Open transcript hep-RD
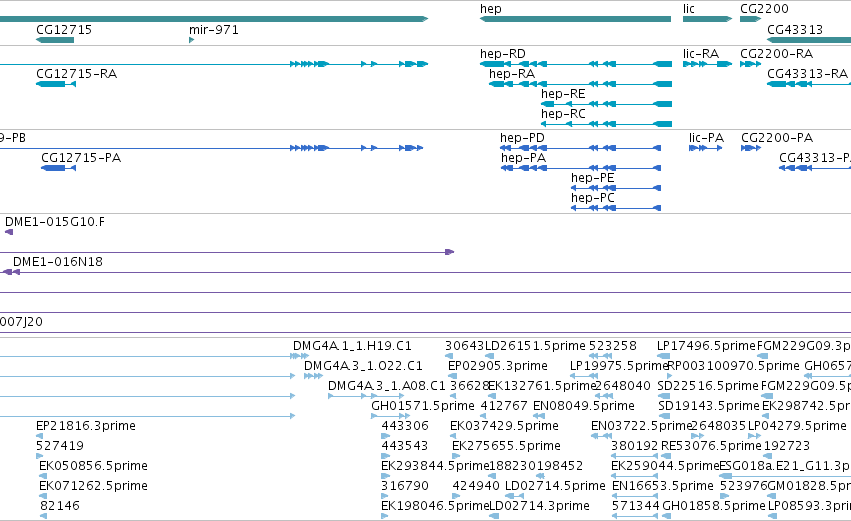Screen dimensions: 851x521 coord(503,54)
